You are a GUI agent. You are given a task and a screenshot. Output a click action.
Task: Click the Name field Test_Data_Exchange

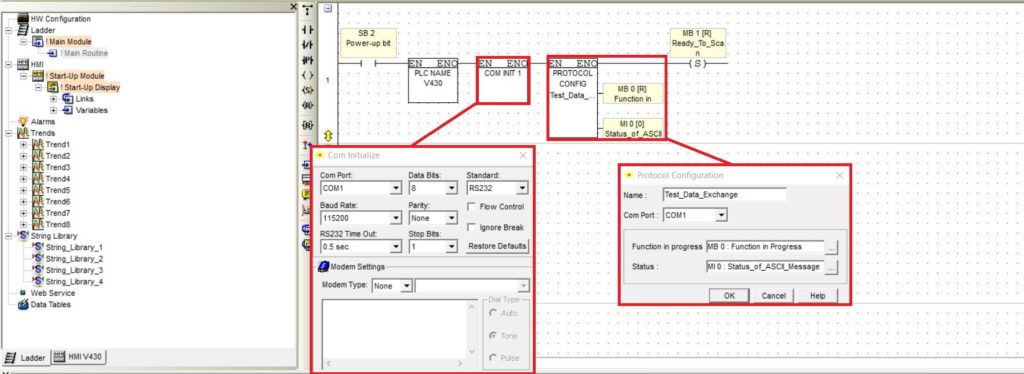tap(724, 194)
